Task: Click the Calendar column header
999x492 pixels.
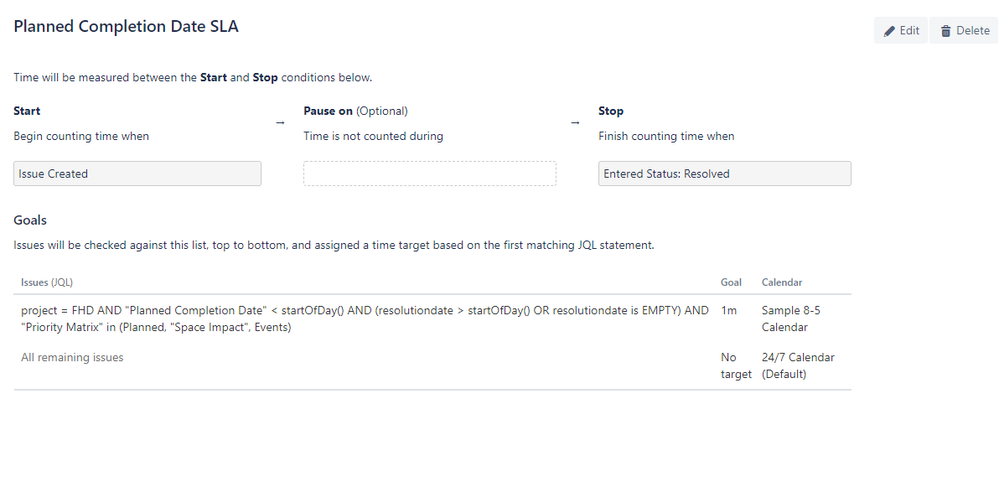Action: click(x=782, y=282)
